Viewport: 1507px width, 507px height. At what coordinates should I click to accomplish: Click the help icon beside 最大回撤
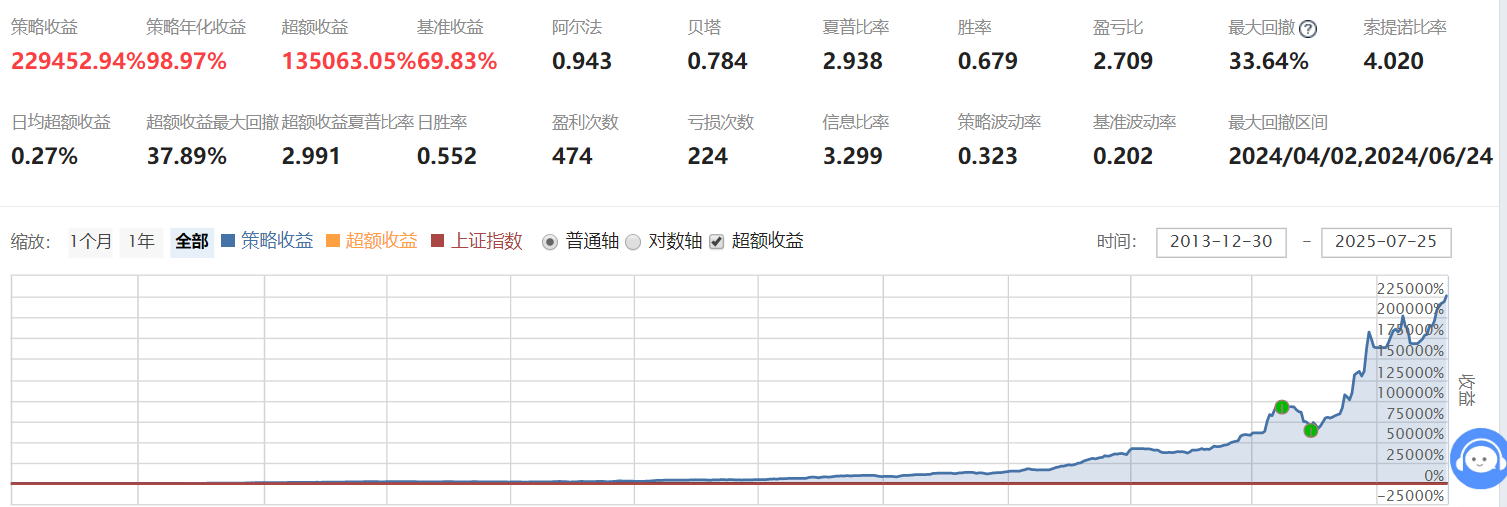[1307, 29]
